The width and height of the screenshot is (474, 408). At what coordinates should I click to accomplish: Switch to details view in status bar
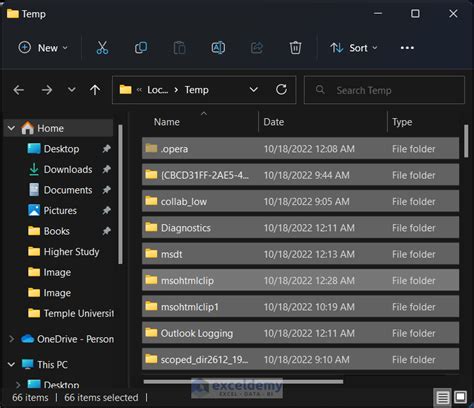(443, 397)
